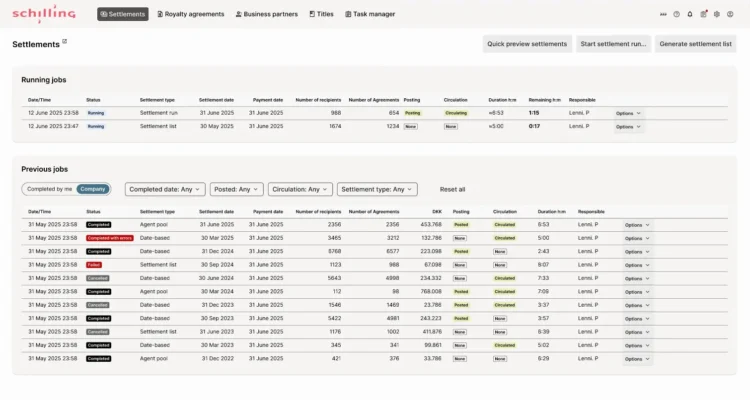Click remaining time '1:15' in Running jobs
The image size is (750, 400).
(534, 113)
